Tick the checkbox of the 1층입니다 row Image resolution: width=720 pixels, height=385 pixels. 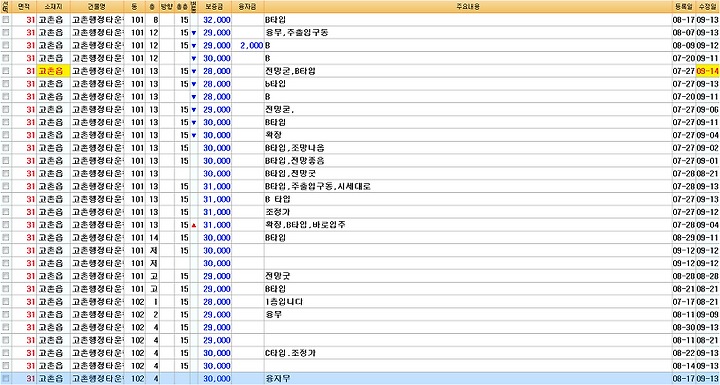6,302
